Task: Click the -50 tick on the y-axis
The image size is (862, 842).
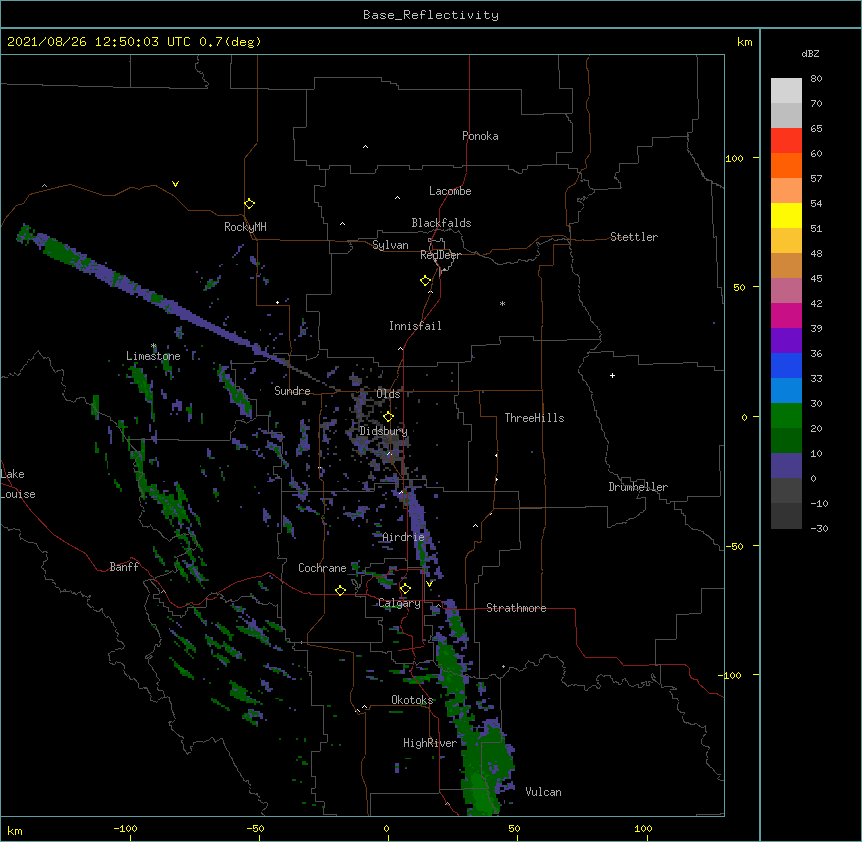Action: 734,546
